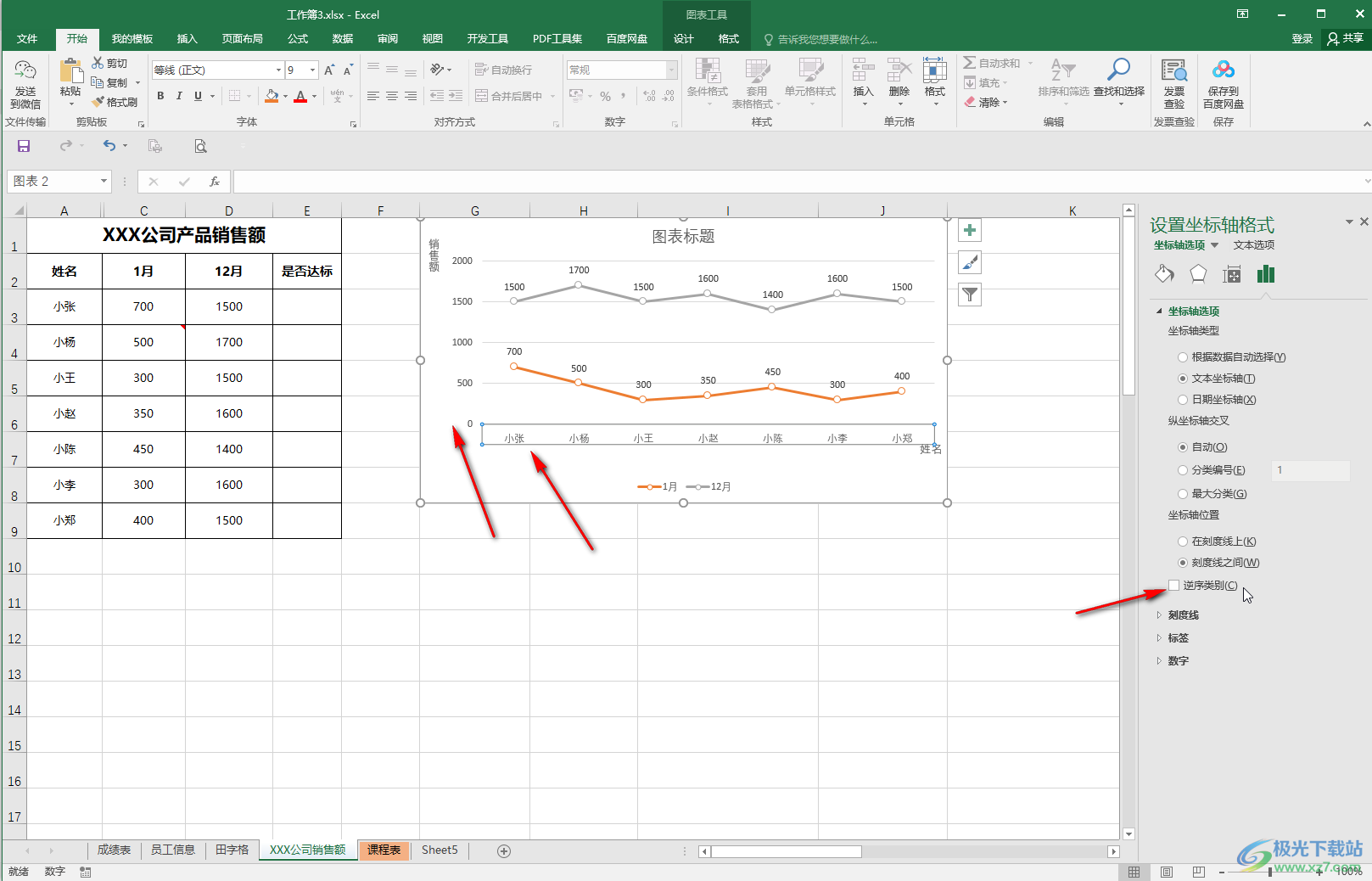Add a new sheet with plus button
This screenshot has width=1372, height=881.
504,851
